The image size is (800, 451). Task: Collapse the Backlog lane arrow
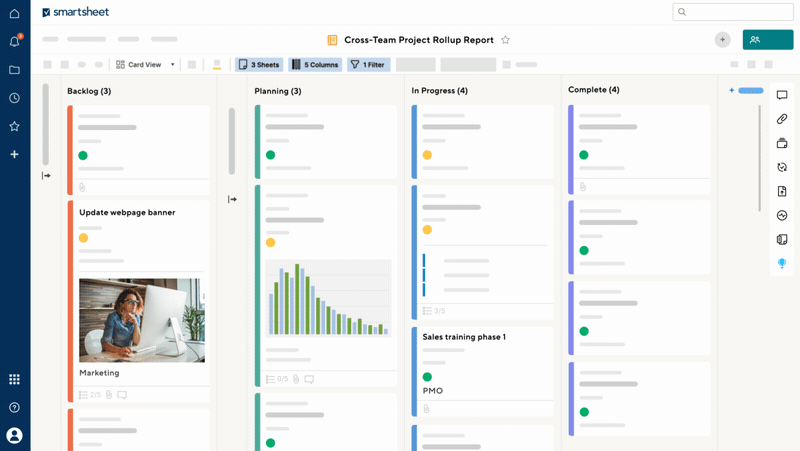pos(46,176)
